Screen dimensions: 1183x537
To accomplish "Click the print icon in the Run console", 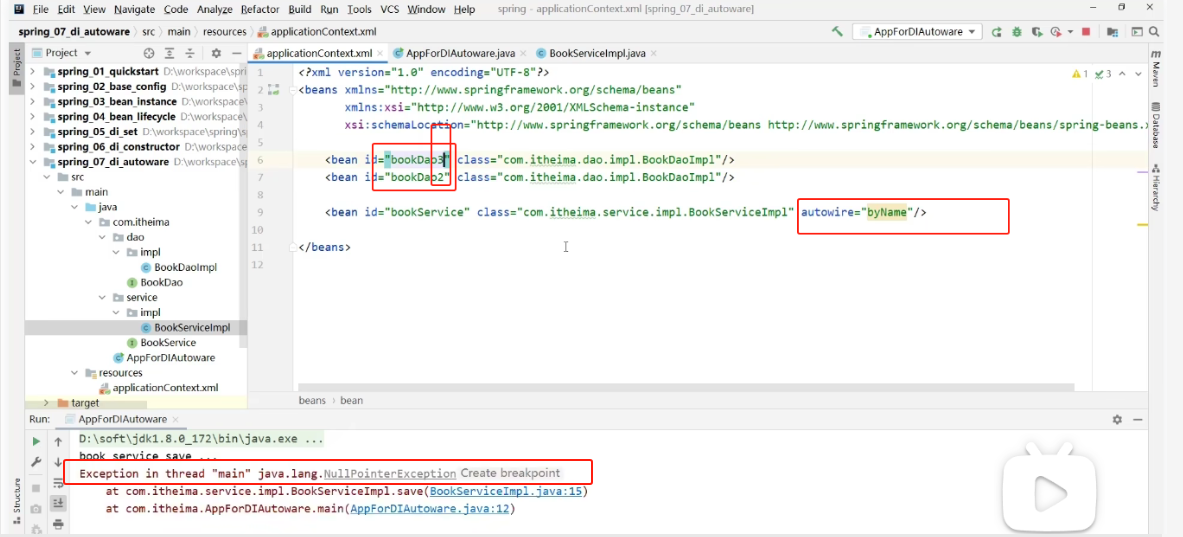I will coord(58,523).
